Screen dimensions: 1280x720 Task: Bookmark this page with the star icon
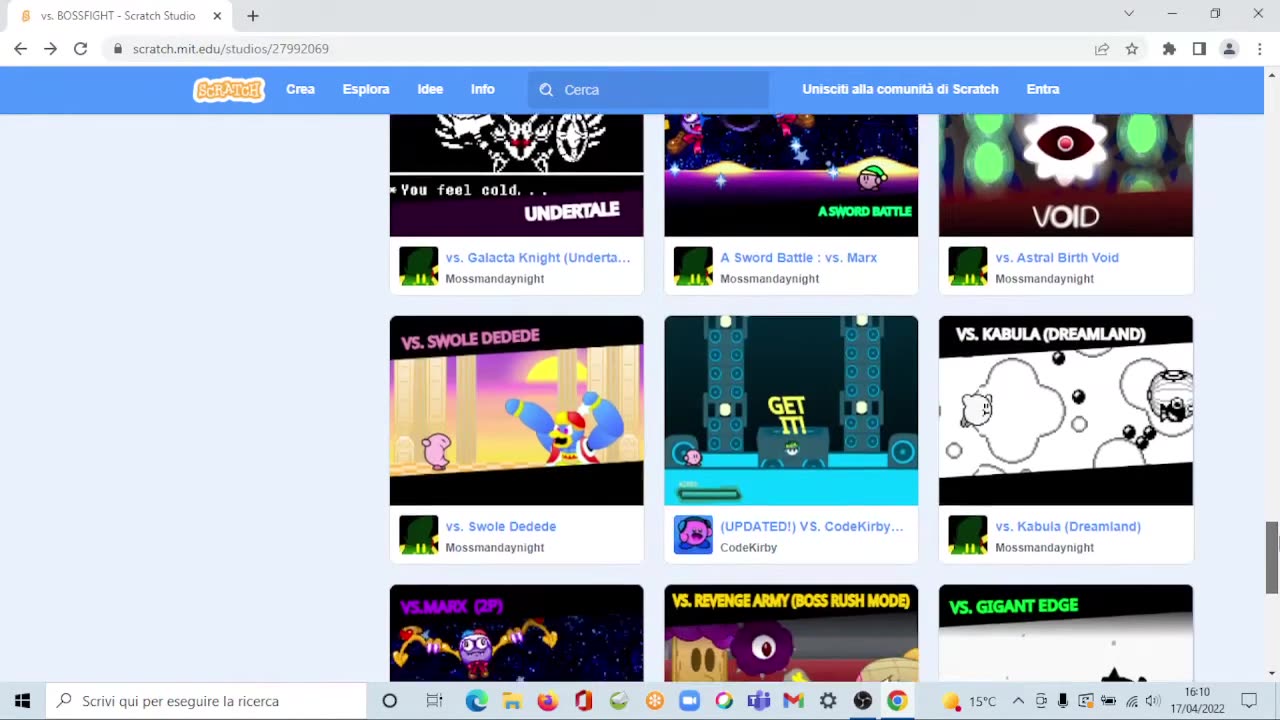(1132, 48)
